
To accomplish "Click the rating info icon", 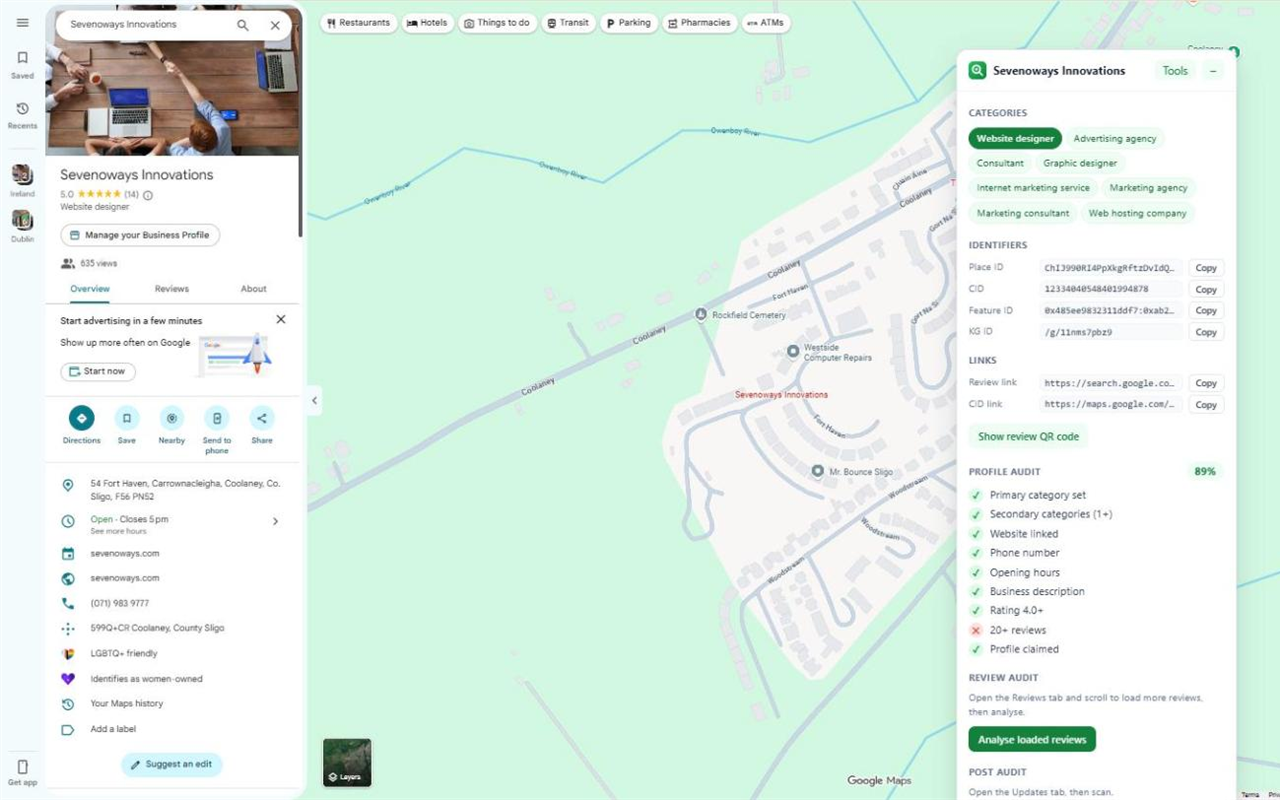I will pos(148,195).
